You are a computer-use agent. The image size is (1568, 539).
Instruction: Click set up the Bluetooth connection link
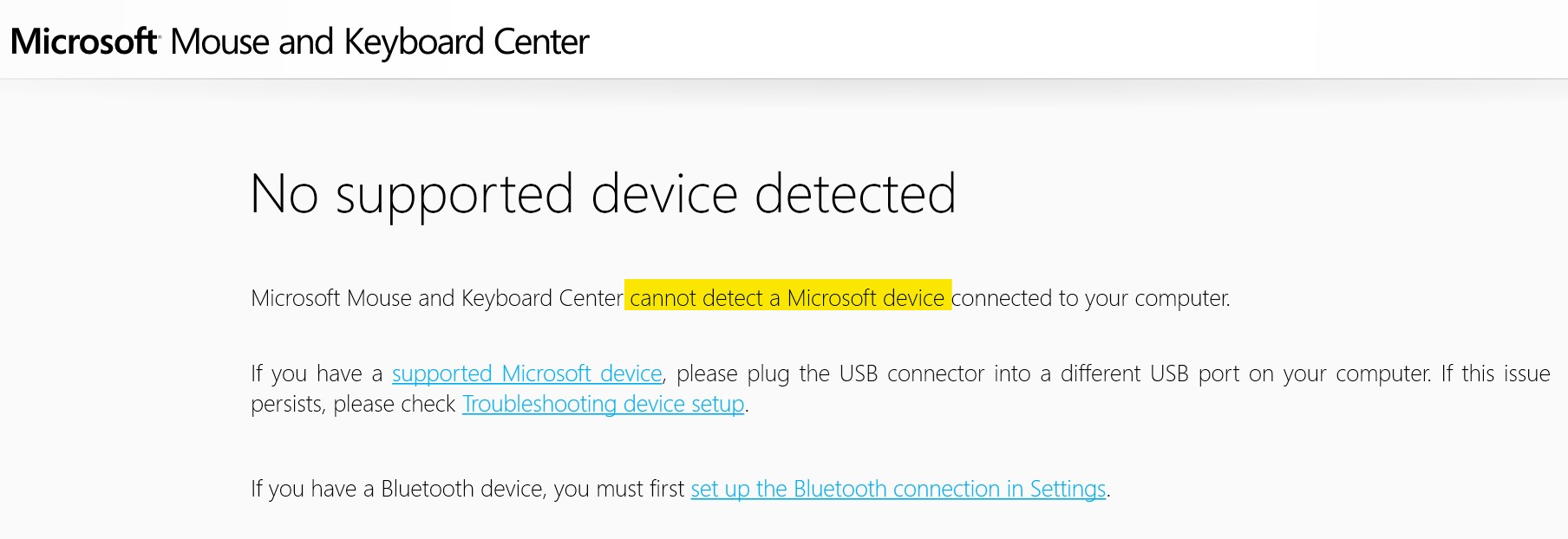pos(898,489)
